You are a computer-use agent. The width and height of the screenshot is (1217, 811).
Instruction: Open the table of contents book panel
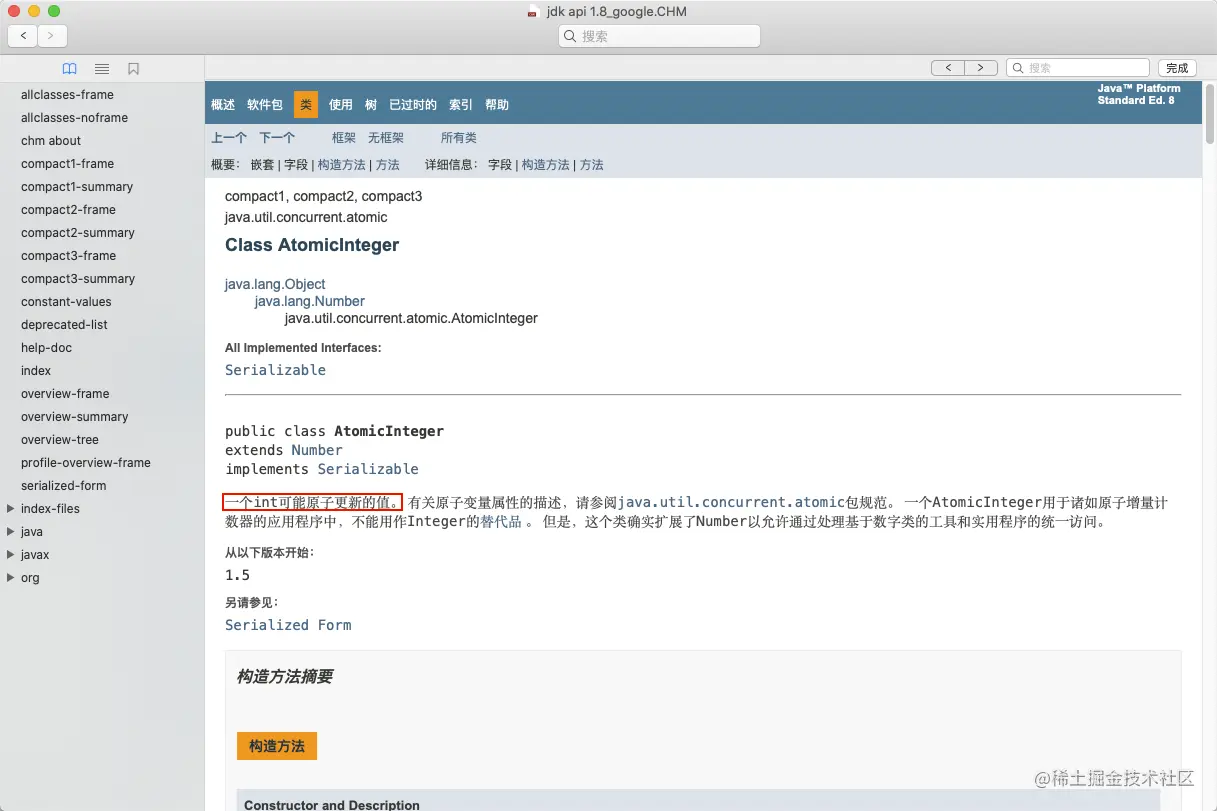coord(69,68)
